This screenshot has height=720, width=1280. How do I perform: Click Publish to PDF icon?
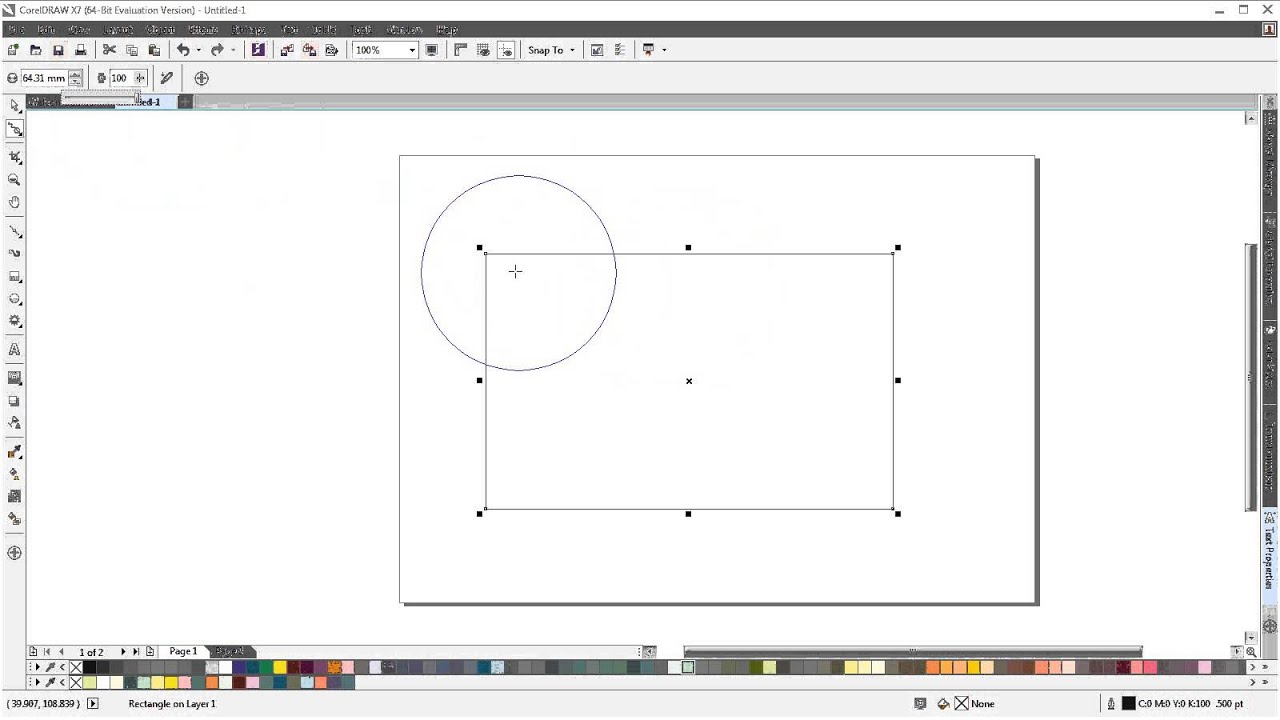[x=332, y=50]
